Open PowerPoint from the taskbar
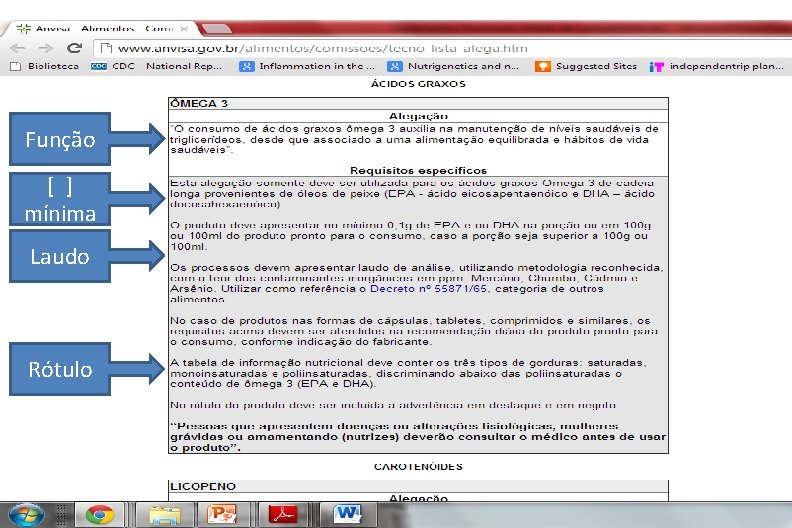Viewport: 792px width, 528px height. point(222,515)
